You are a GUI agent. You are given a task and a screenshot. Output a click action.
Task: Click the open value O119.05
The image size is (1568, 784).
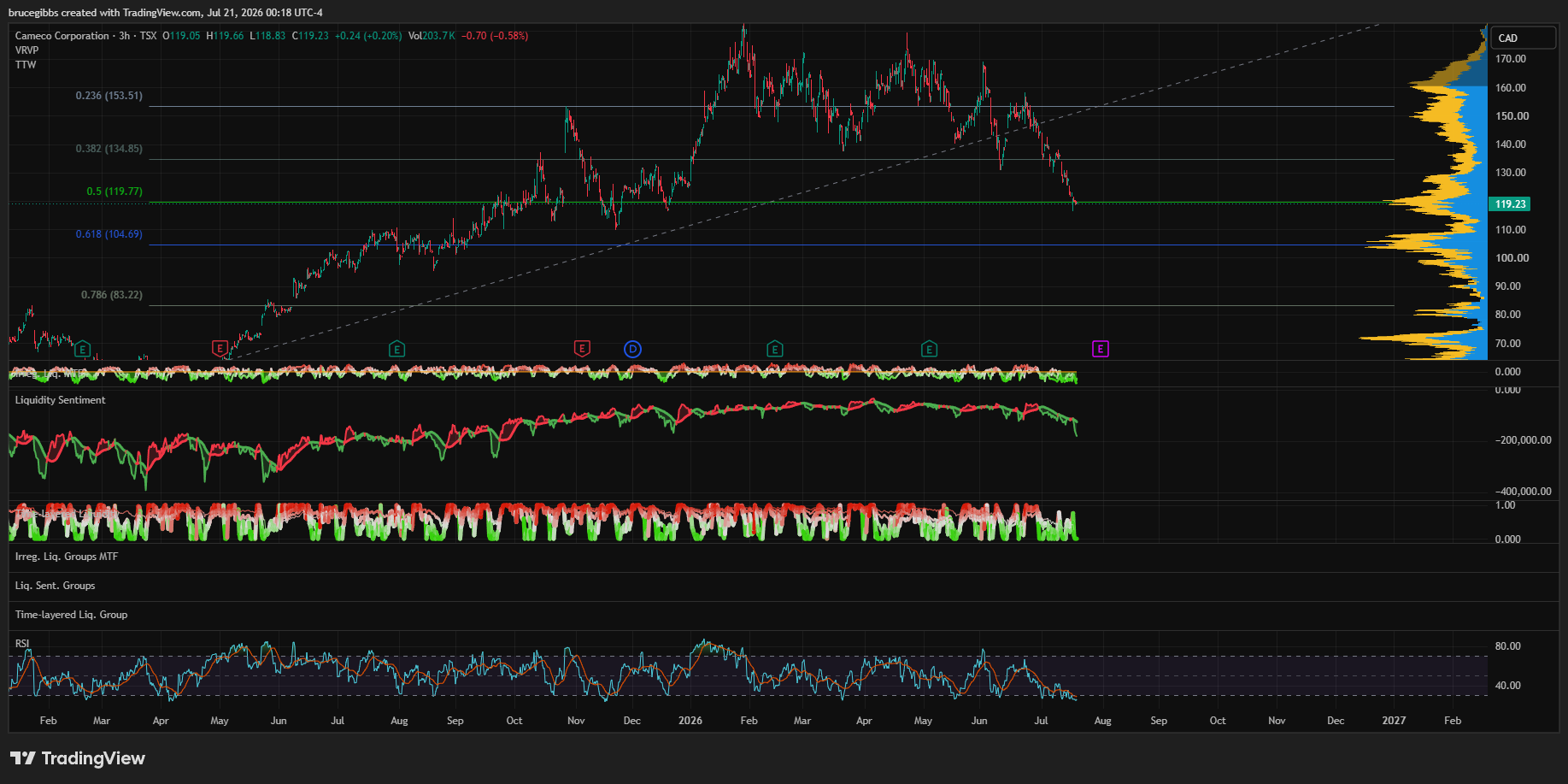point(181,36)
